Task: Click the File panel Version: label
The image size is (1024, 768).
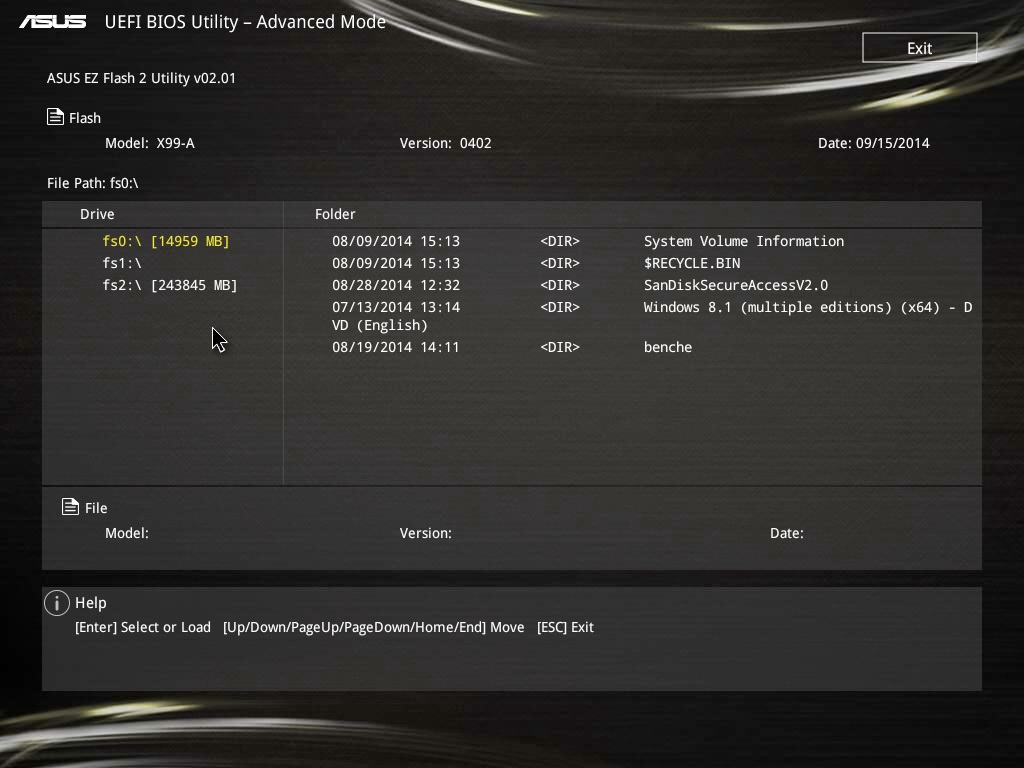Action: click(x=426, y=533)
